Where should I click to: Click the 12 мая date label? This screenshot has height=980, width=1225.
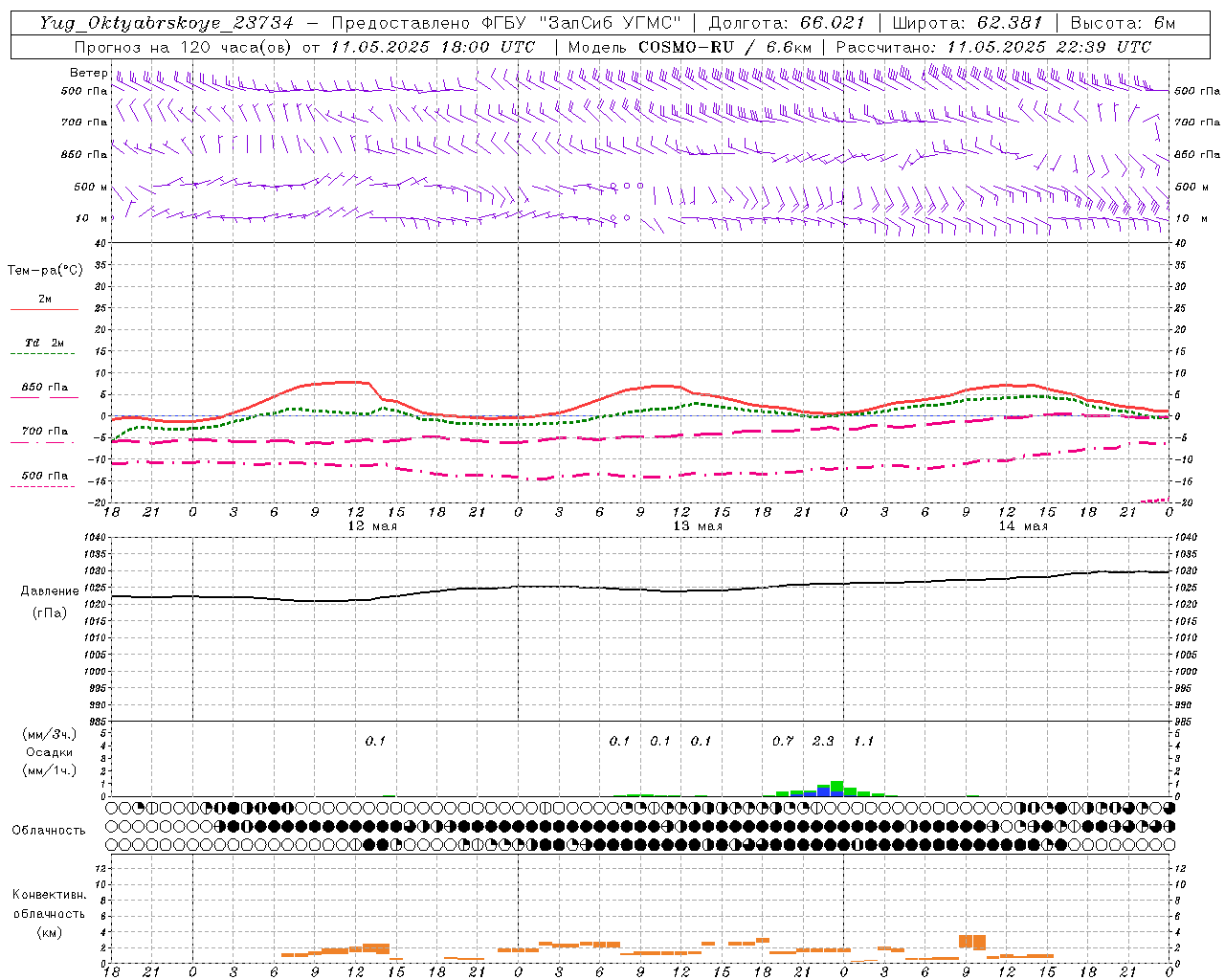pos(371,526)
